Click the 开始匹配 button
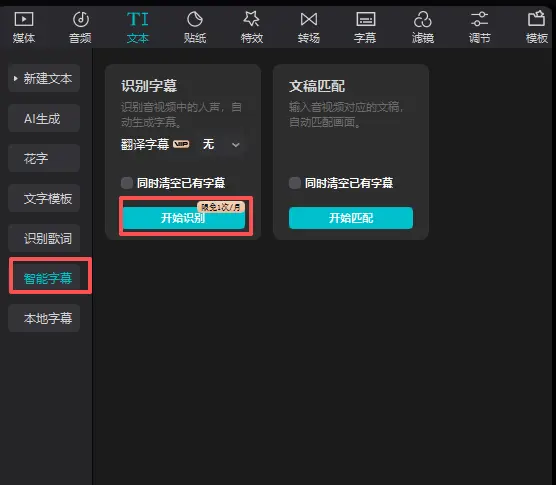556x485 pixels. [351, 218]
